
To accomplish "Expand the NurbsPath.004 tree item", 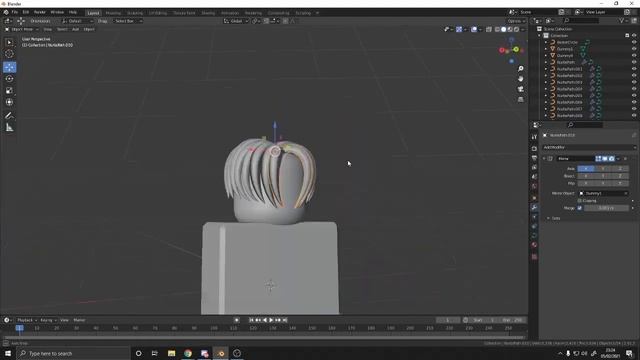I will click(546, 89).
